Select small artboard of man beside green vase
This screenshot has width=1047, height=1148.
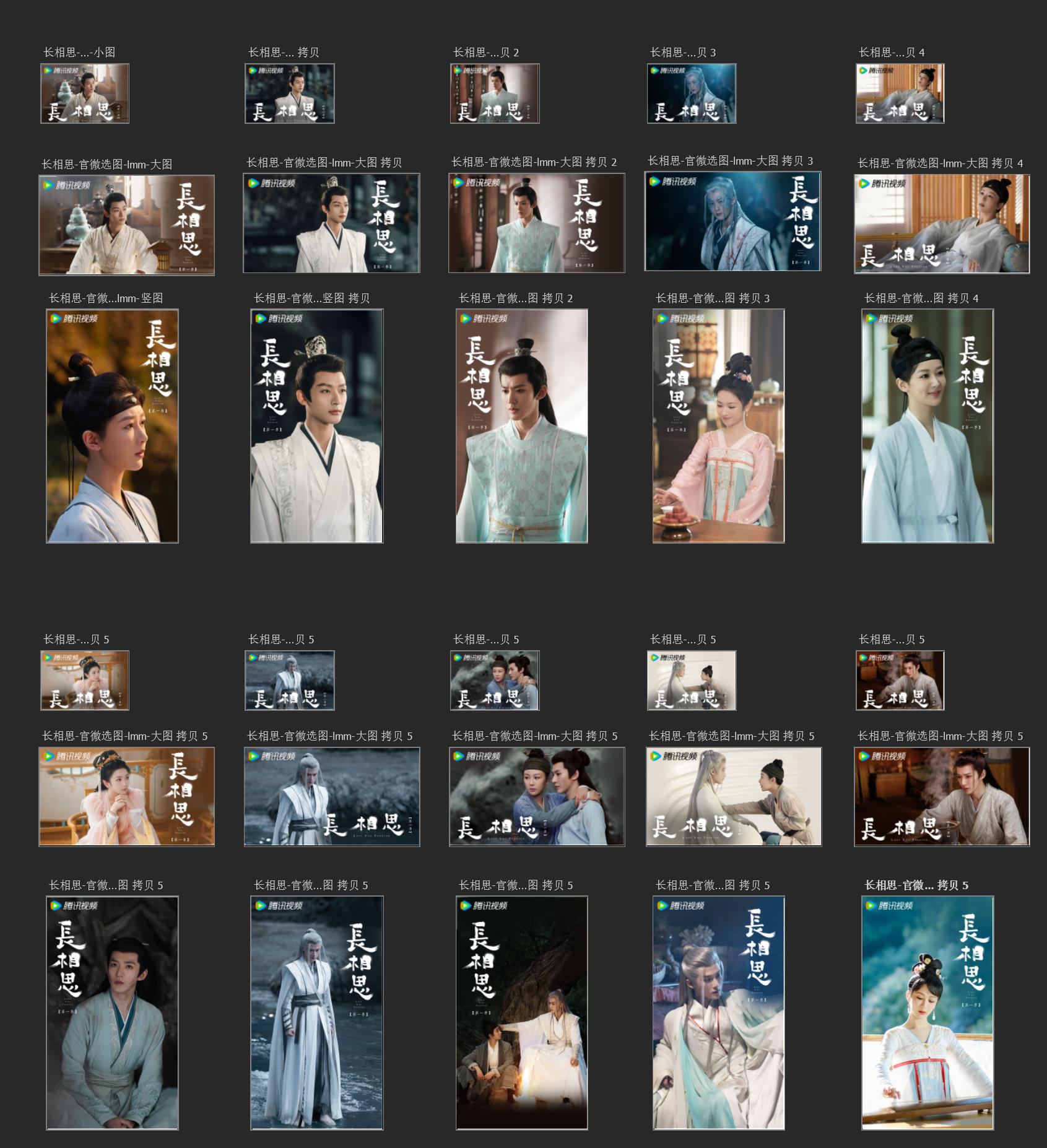85,93
